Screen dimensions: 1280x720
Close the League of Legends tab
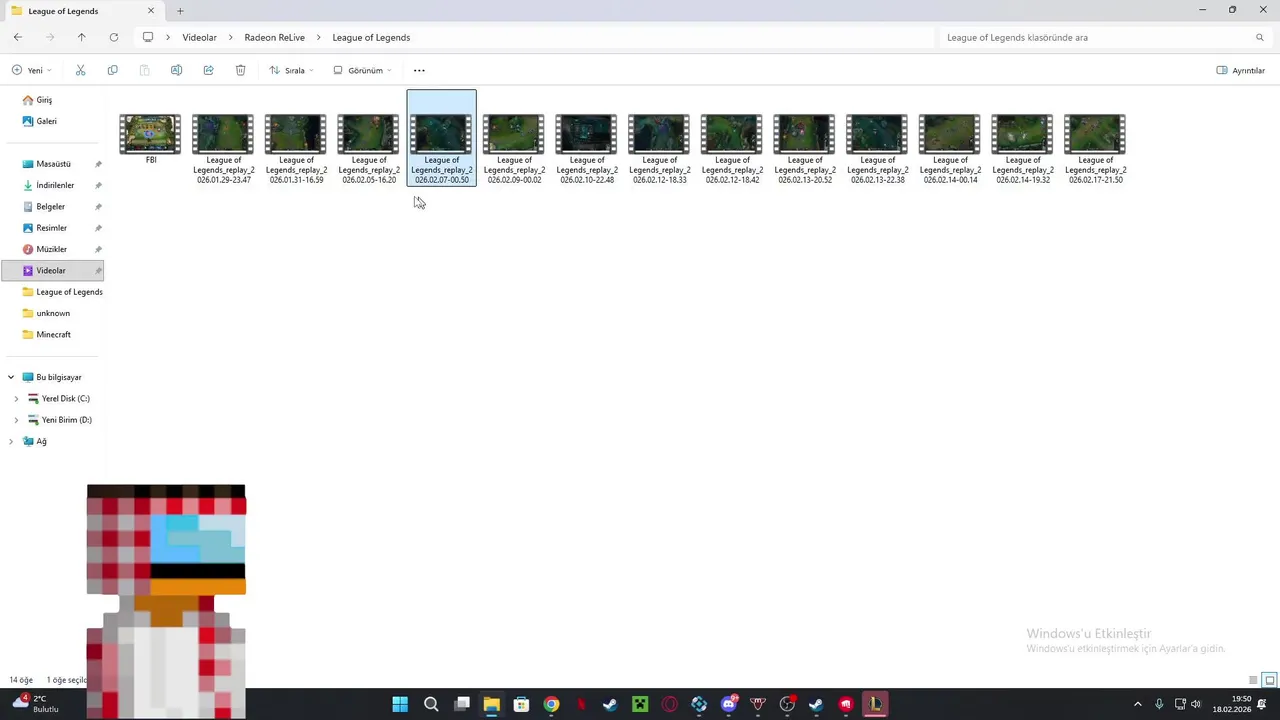(x=151, y=11)
